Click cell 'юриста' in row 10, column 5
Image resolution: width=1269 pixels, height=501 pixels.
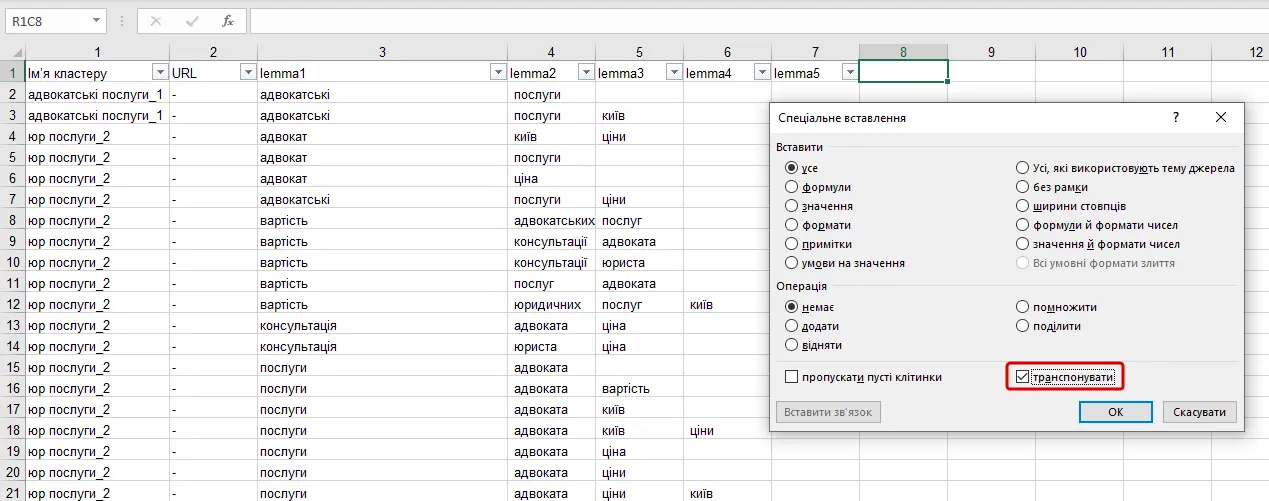(x=639, y=262)
